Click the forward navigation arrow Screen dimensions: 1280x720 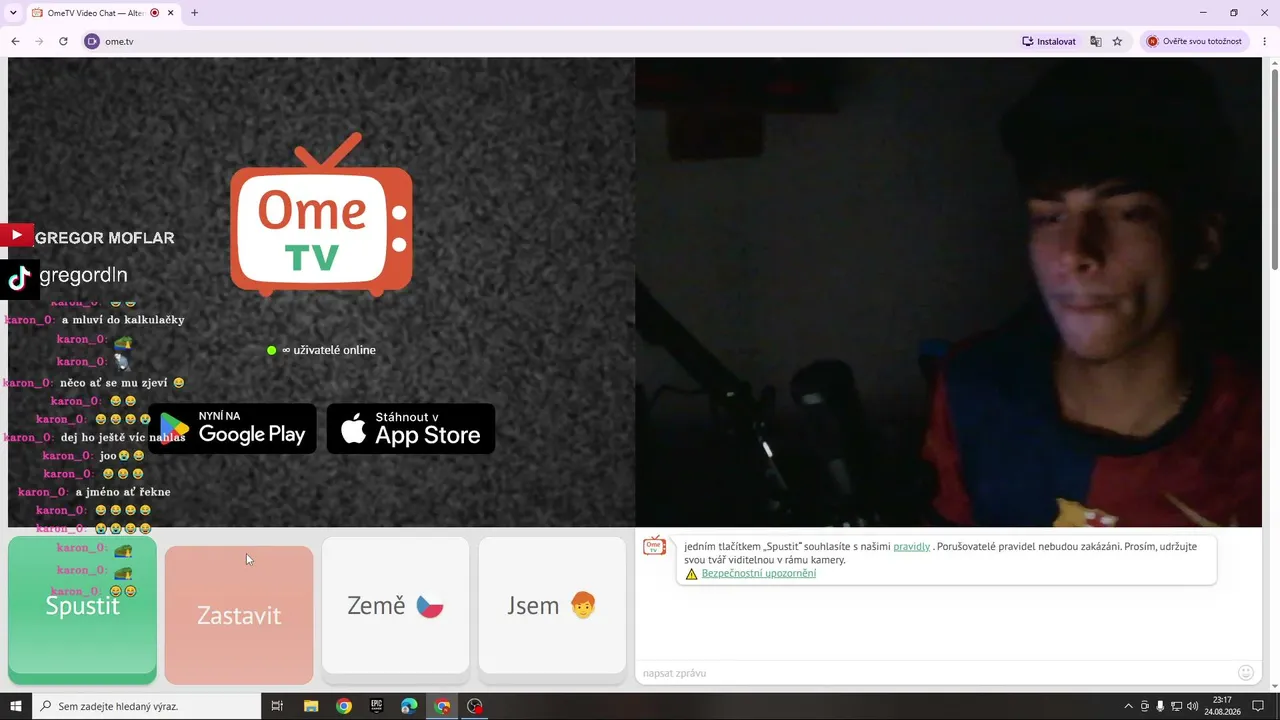tap(39, 41)
